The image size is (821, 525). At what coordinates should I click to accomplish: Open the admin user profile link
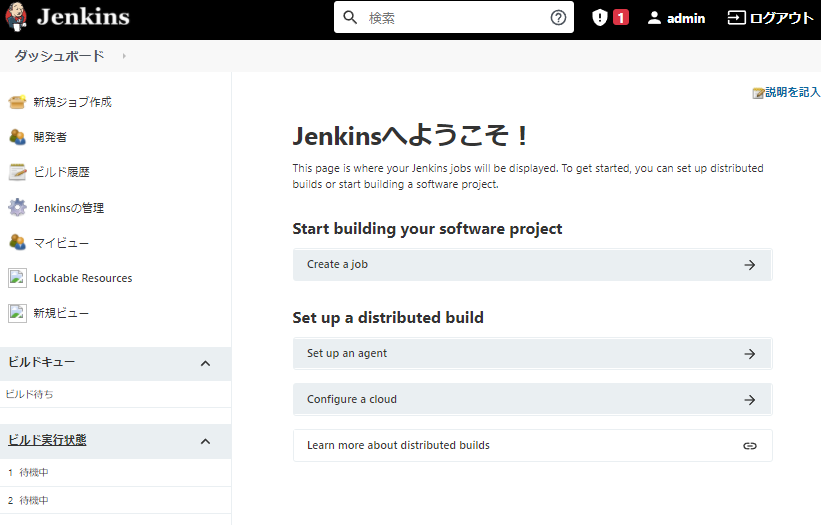[686, 18]
